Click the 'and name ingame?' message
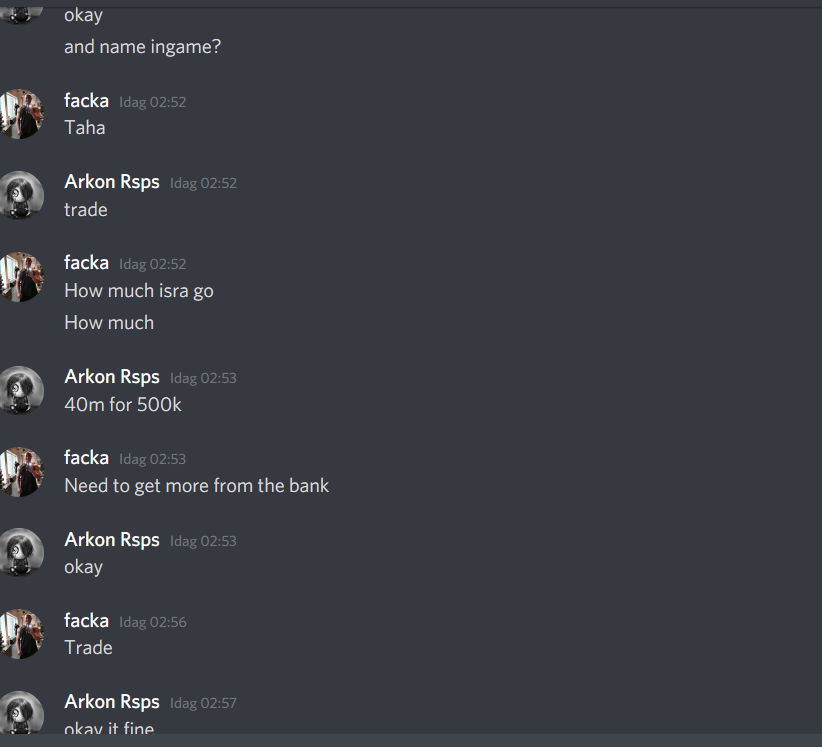The width and height of the screenshot is (822, 747). pyautogui.click(x=143, y=47)
